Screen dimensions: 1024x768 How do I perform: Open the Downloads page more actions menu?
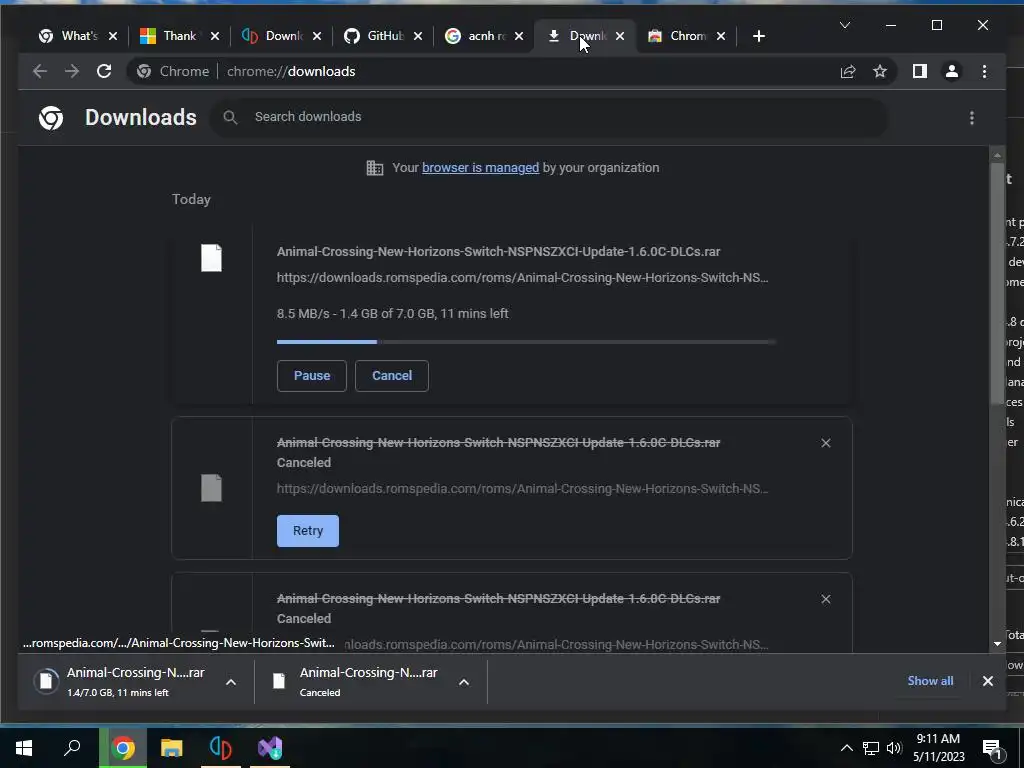click(x=972, y=118)
